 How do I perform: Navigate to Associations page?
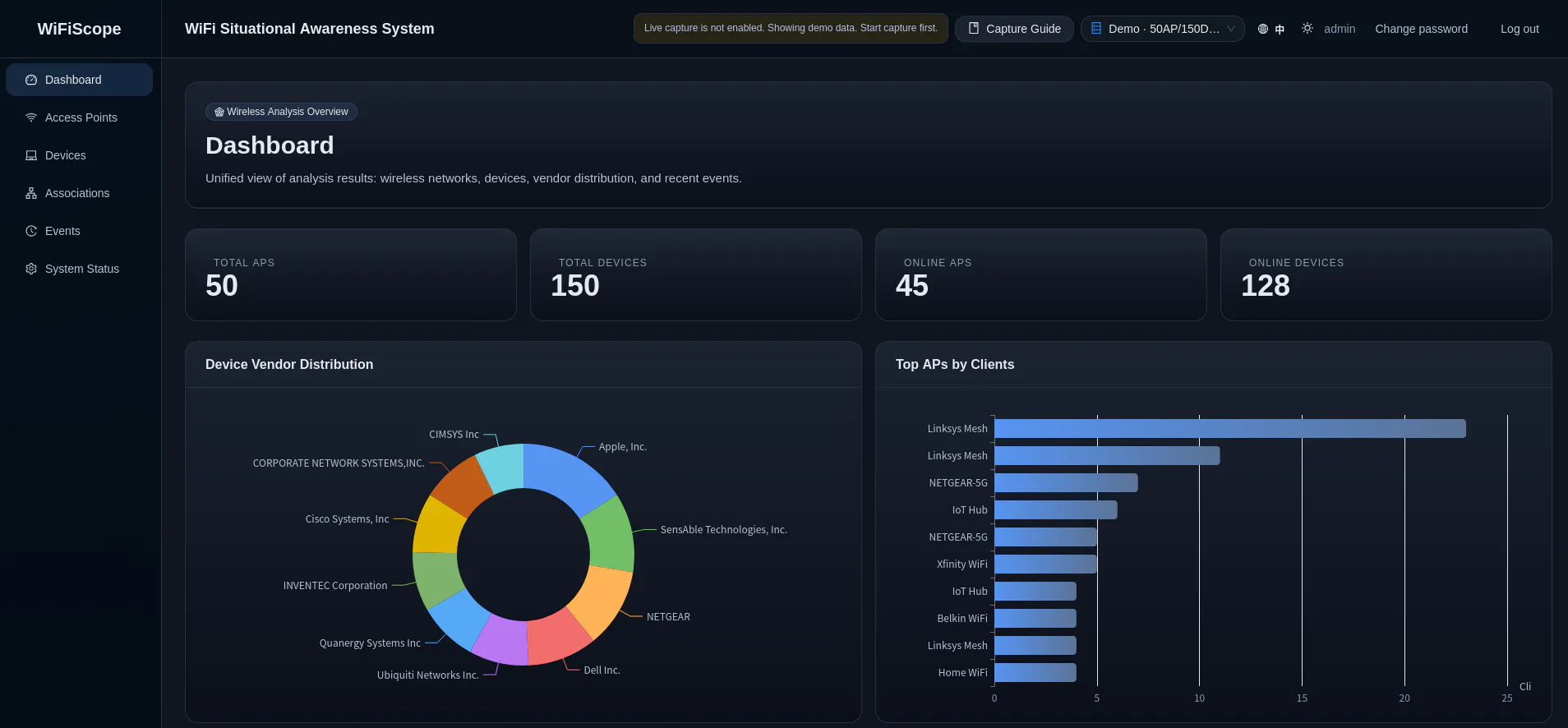click(x=79, y=193)
